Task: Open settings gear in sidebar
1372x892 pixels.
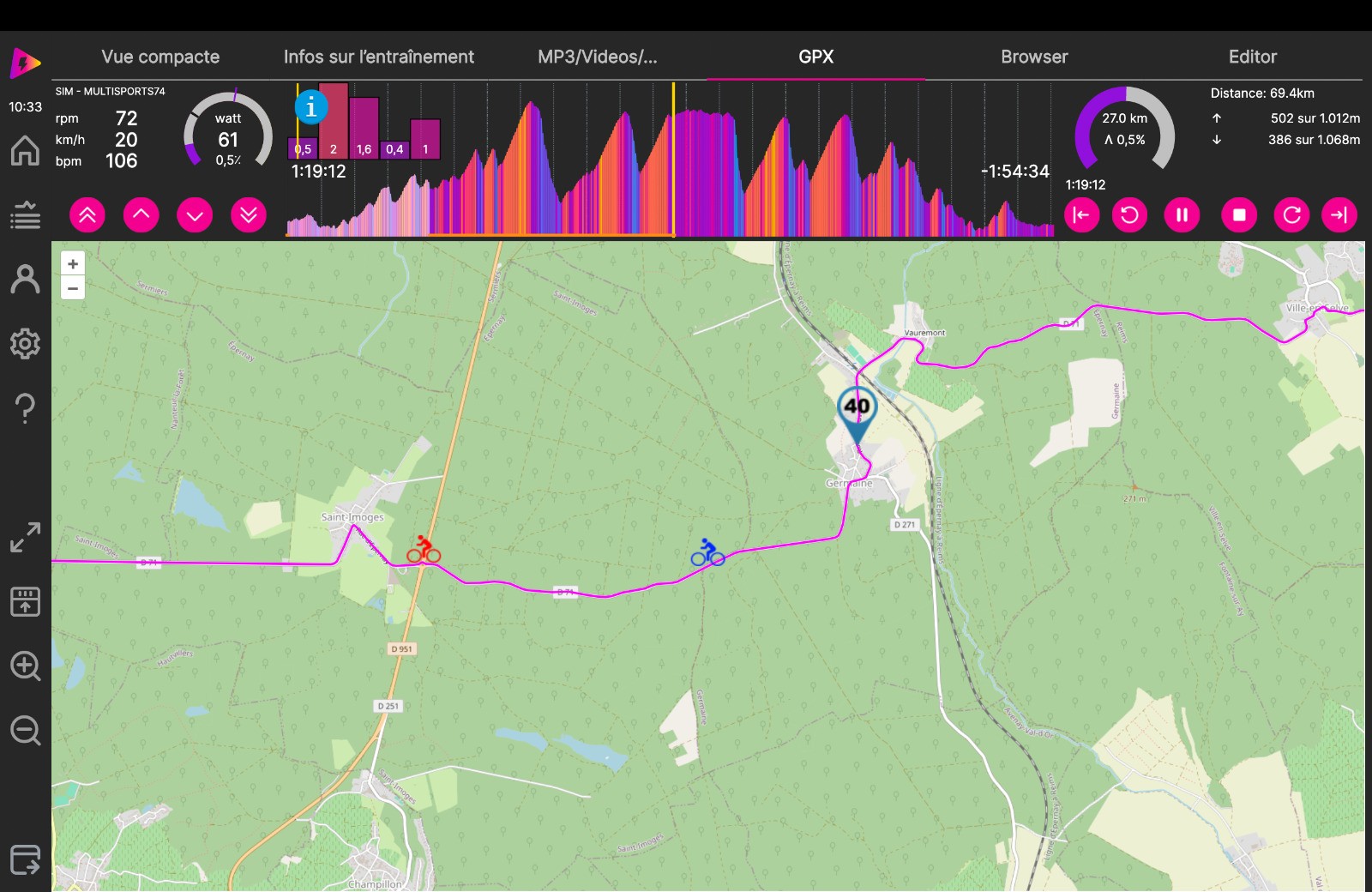Action: pyautogui.click(x=25, y=344)
